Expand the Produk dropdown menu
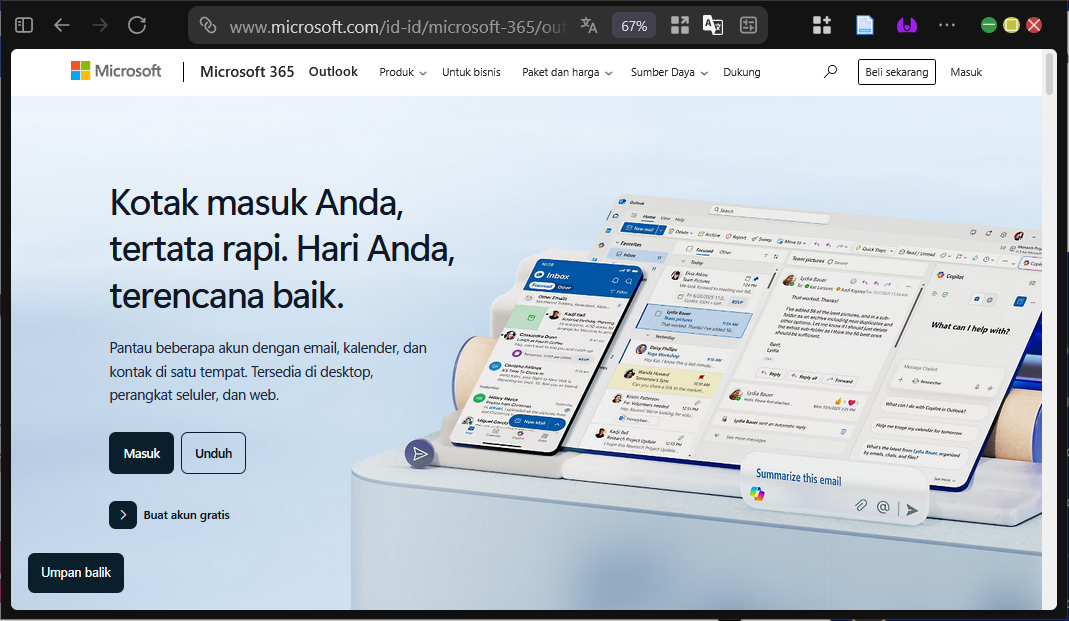The height and width of the screenshot is (621, 1069). coord(403,72)
